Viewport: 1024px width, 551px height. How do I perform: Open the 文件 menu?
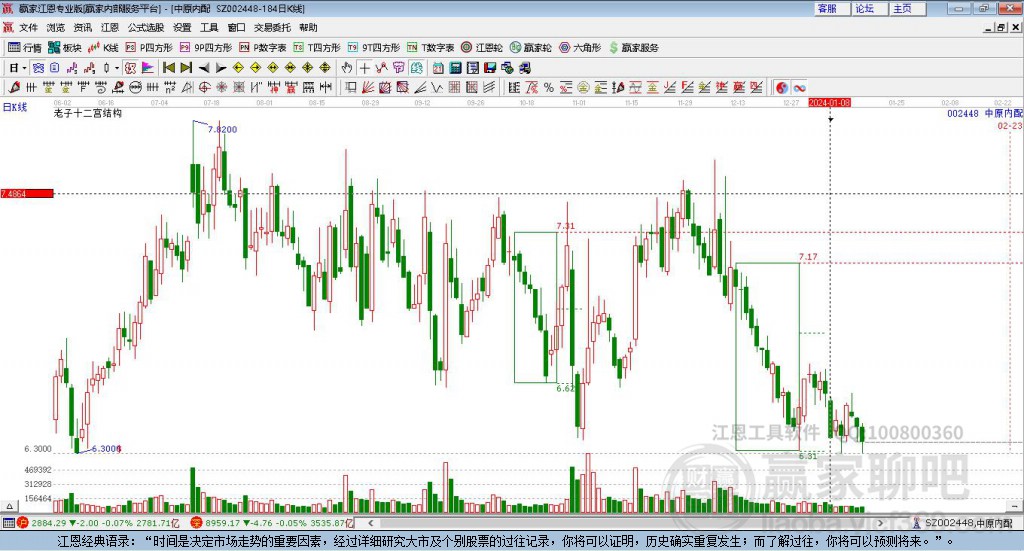point(28,27)
